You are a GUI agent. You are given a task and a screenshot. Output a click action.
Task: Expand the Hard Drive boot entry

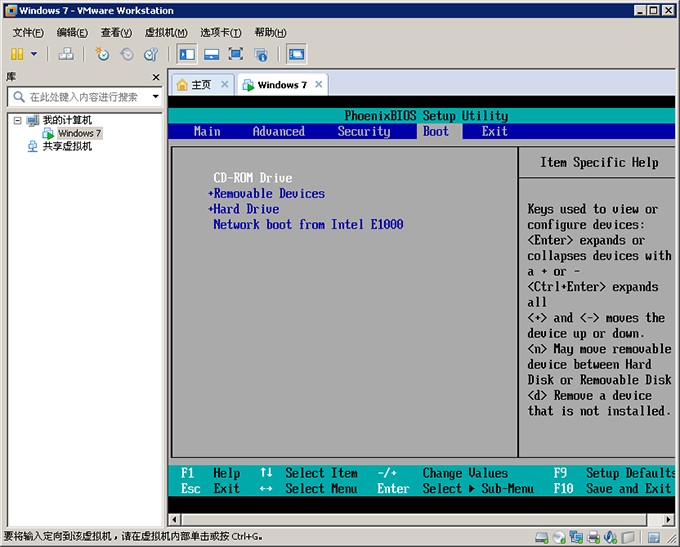244,209
